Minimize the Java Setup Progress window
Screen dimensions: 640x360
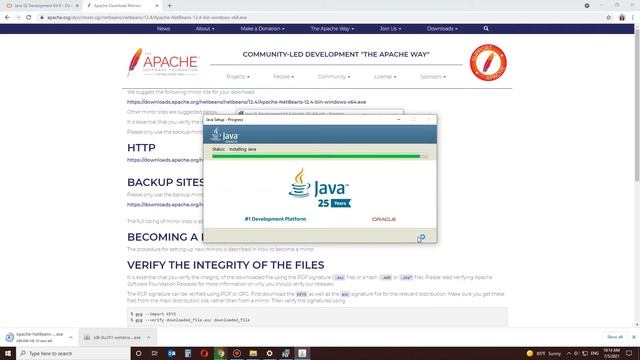399,120
